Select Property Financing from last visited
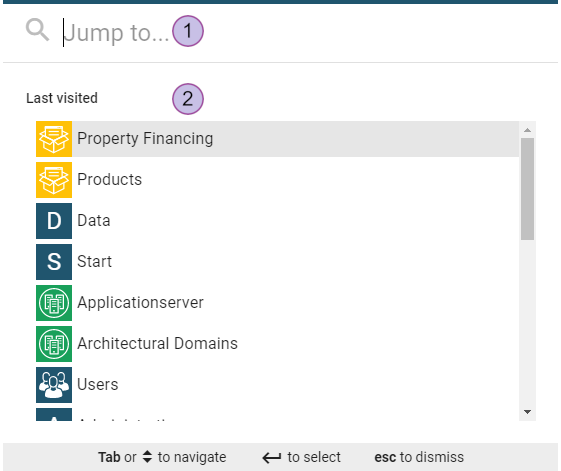Viewport: 561px width, 471px height. 277,139
